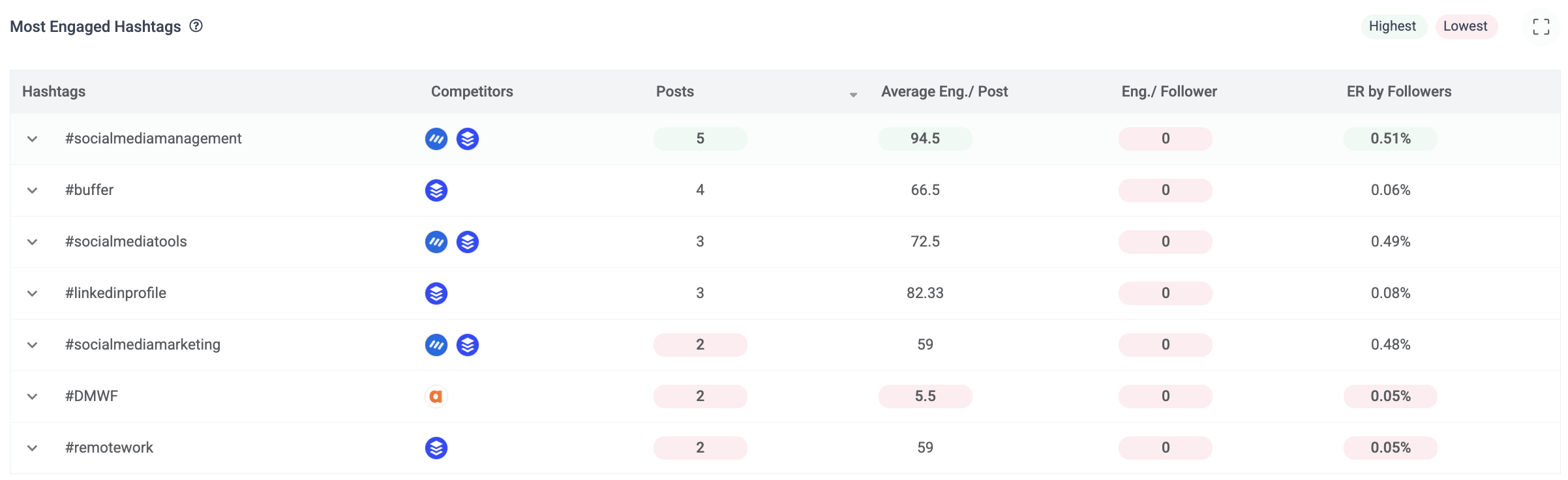
Task: Sort by Posts column arrow
Action: [x=853, y=95]
